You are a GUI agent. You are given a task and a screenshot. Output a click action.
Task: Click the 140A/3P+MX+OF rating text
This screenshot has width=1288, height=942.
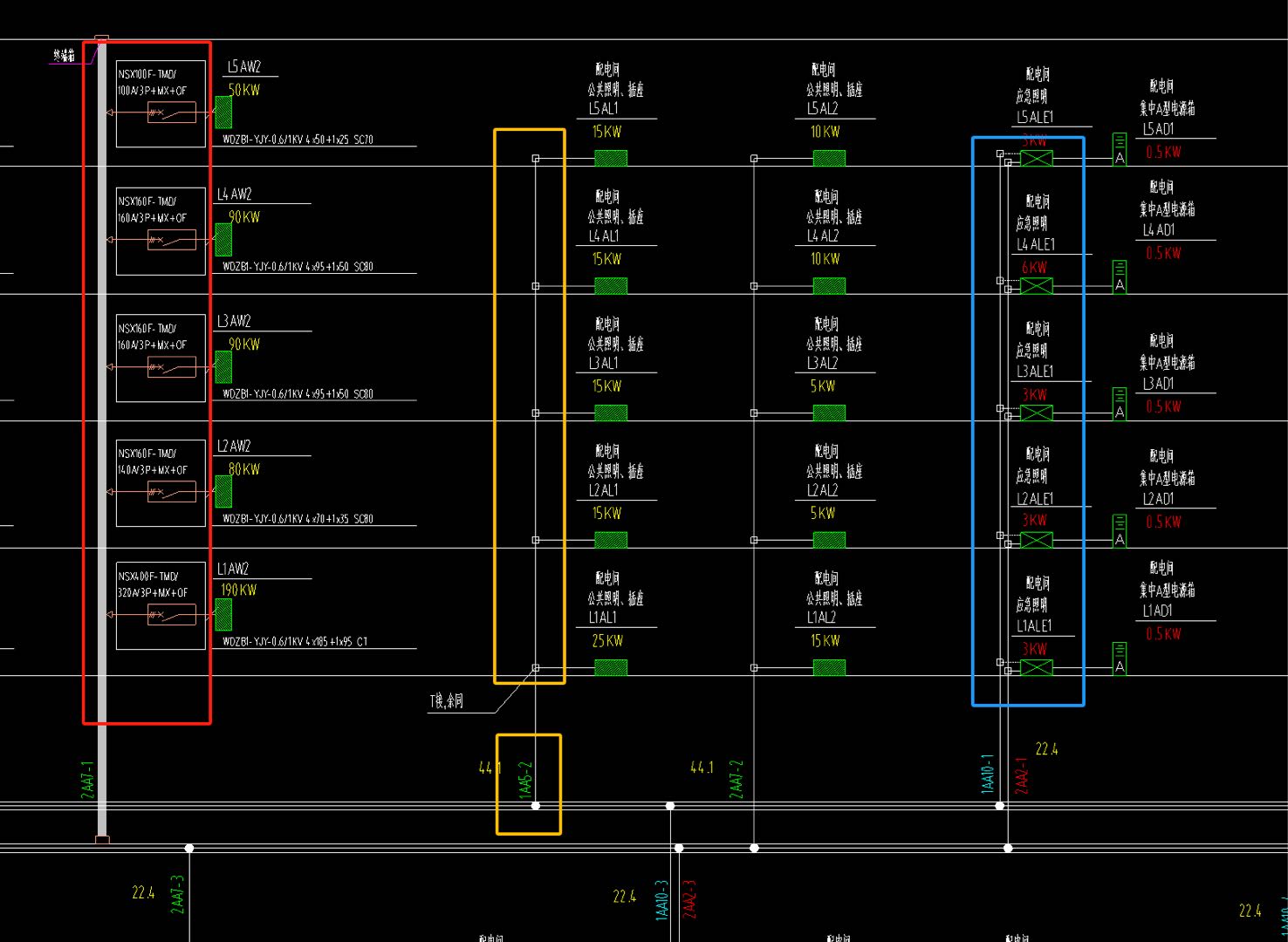153,470
